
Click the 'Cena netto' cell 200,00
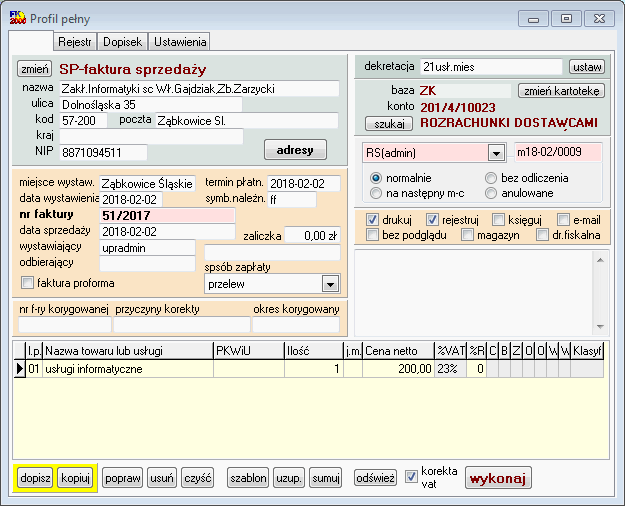pyautogui.click(x=398, y=369)
